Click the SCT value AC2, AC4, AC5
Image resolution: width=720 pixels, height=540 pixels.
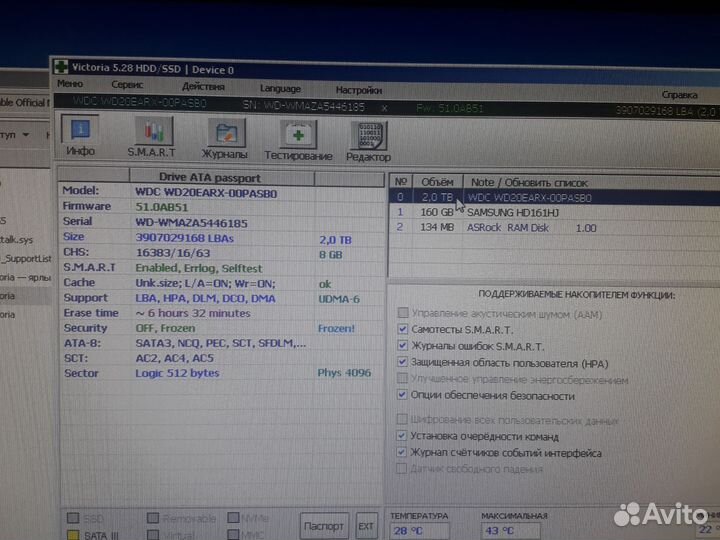point(174,358)
